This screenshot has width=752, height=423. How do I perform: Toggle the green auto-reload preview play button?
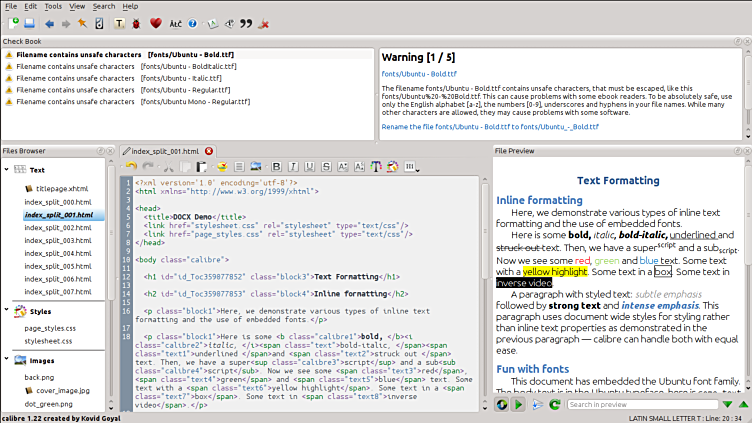click(x=518, y=404)
